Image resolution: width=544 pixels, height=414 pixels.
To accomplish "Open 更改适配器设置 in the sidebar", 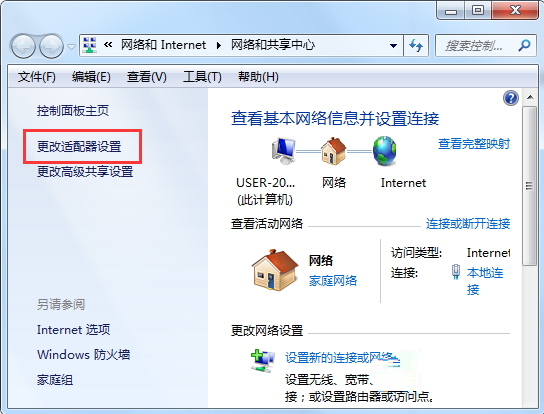I will (79, 146).
